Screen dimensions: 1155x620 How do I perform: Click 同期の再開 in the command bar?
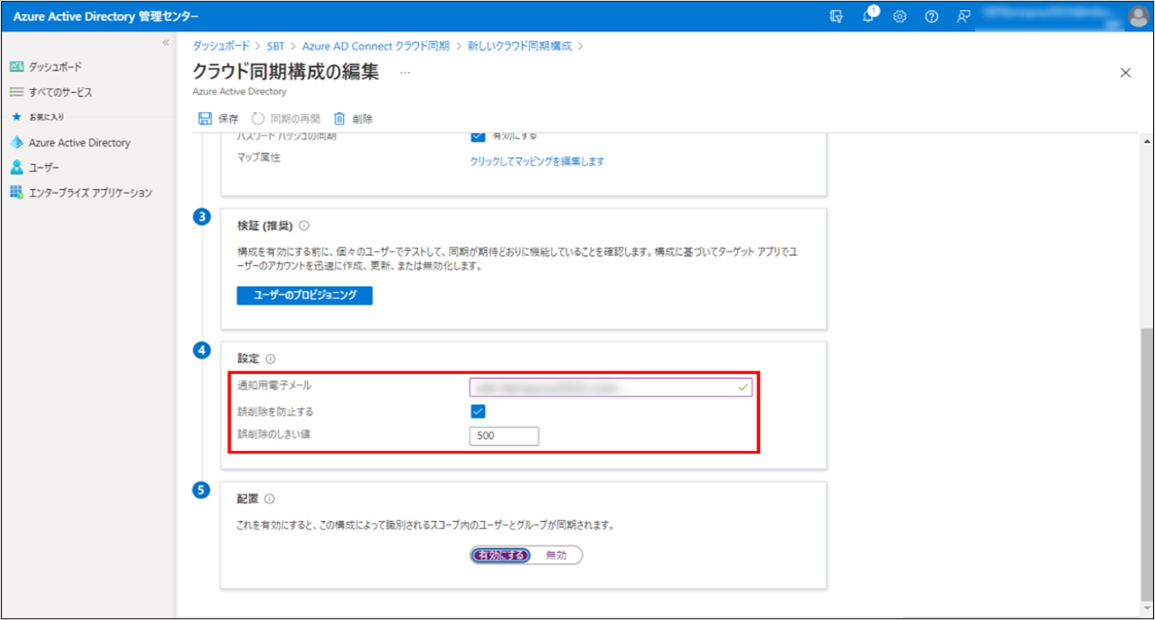click(286, 119)
